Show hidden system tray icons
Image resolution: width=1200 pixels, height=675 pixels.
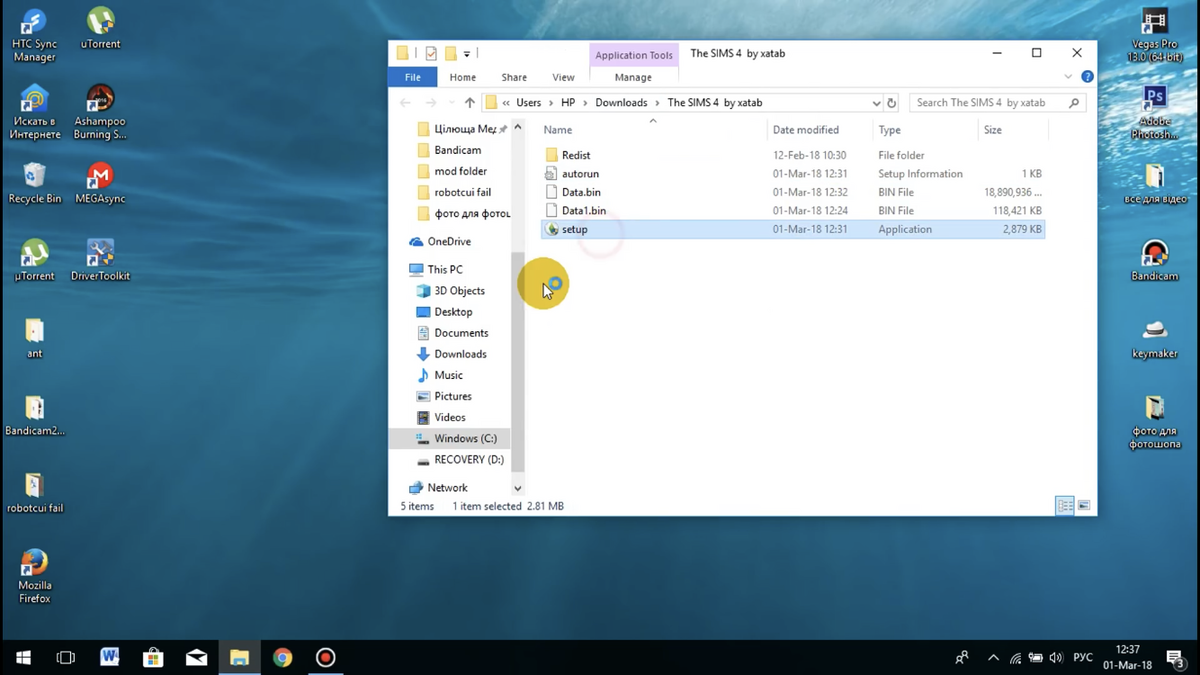[993, 657]
